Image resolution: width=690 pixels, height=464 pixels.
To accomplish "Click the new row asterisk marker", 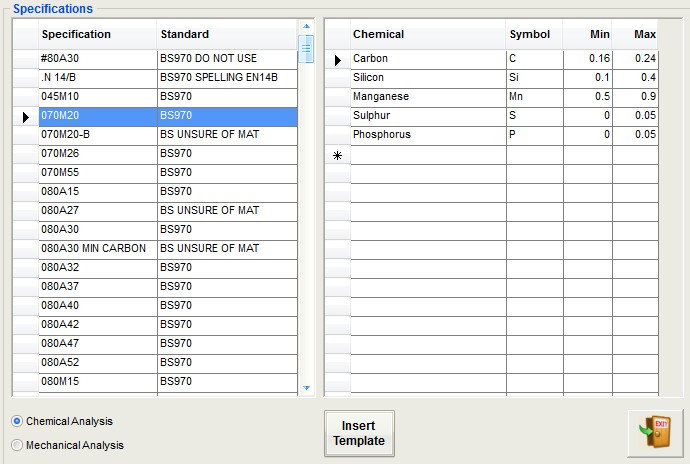I will point(338,155).
